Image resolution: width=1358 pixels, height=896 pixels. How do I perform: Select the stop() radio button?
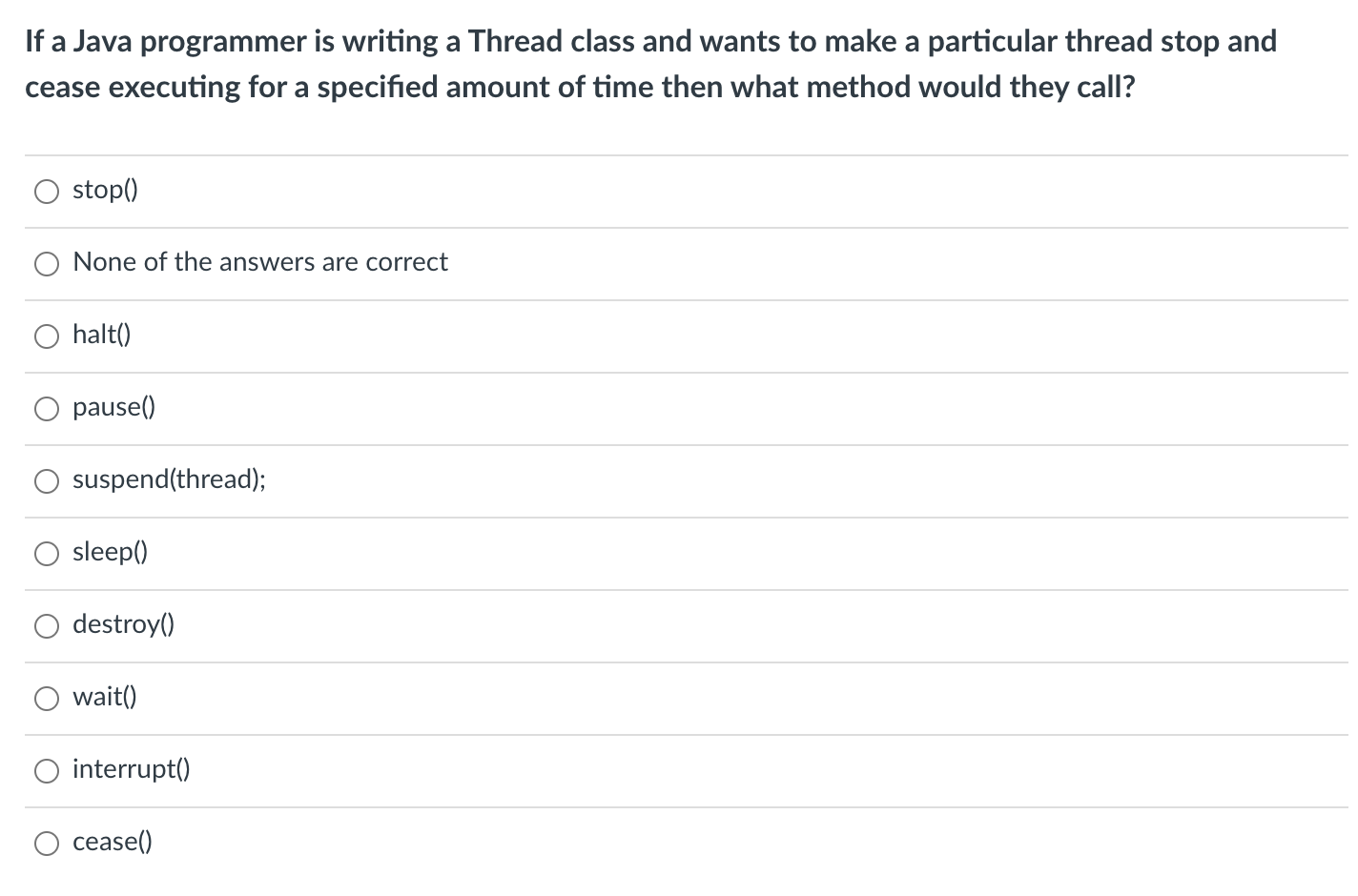click(x=45, y=191)
